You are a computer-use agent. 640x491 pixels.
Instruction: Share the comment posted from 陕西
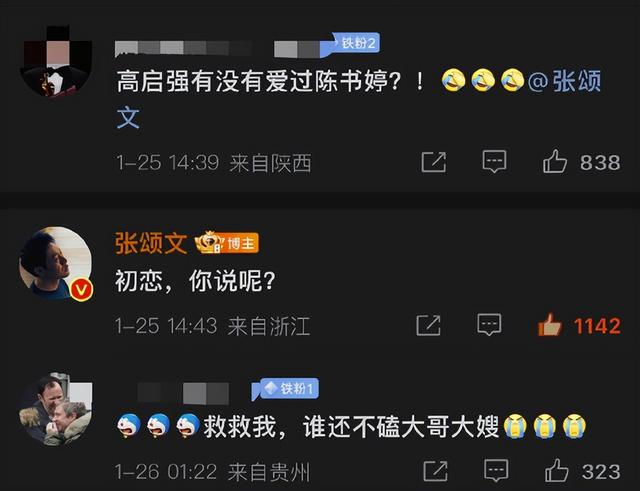(x=433, y=162)
